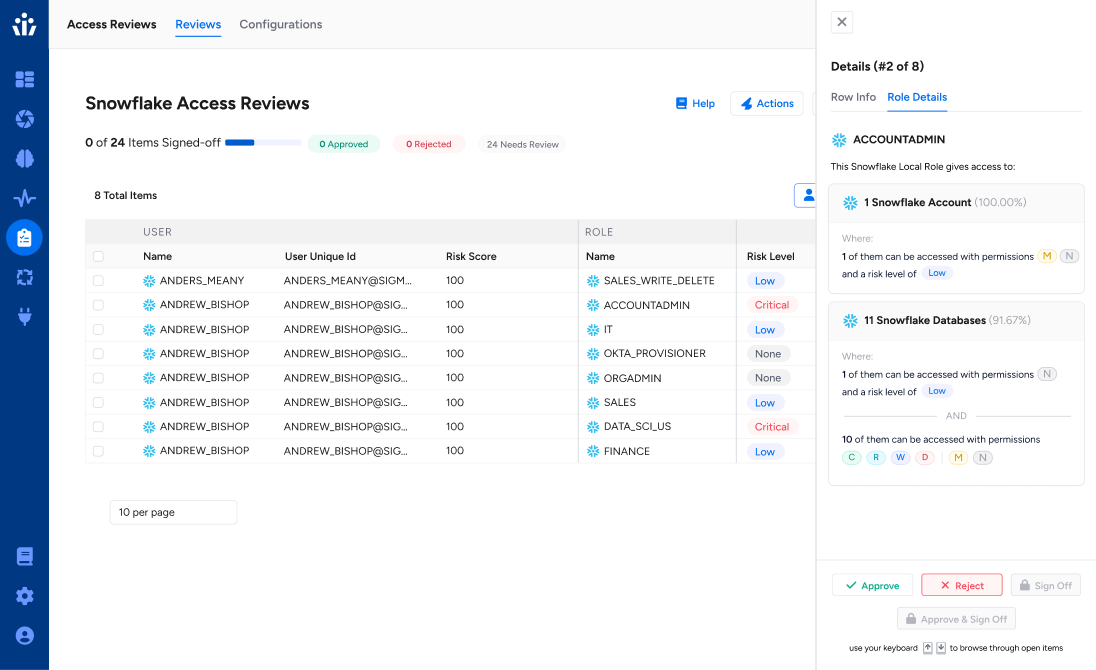This screenshot has width=1096, height=670.
Task: Switch to the Reviews tab
Action: tap(198, 24)
